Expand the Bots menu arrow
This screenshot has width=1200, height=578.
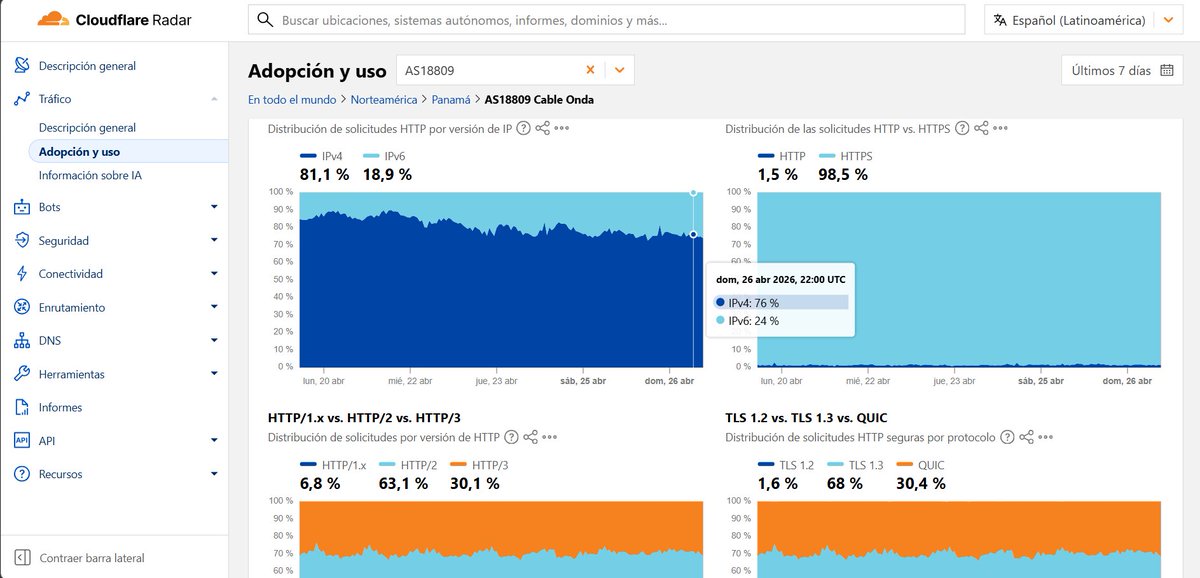coord(214,207)
